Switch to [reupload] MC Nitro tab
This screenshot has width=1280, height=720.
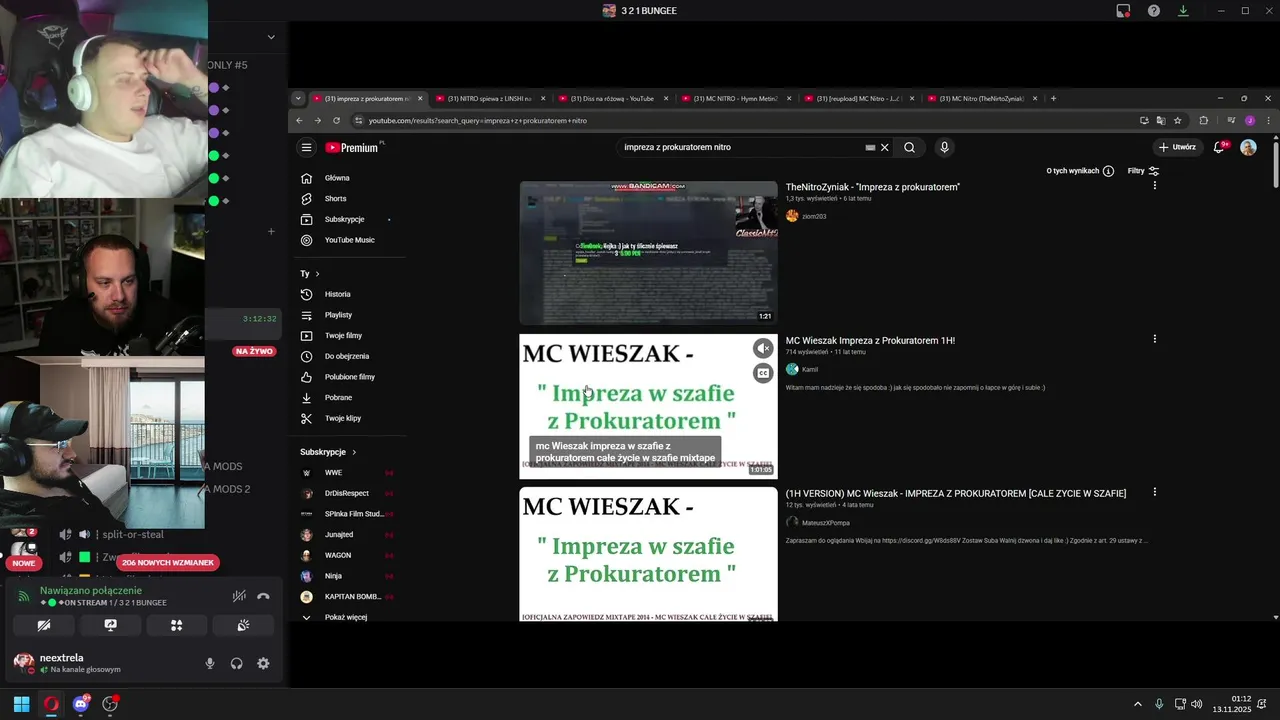[858, 98]
